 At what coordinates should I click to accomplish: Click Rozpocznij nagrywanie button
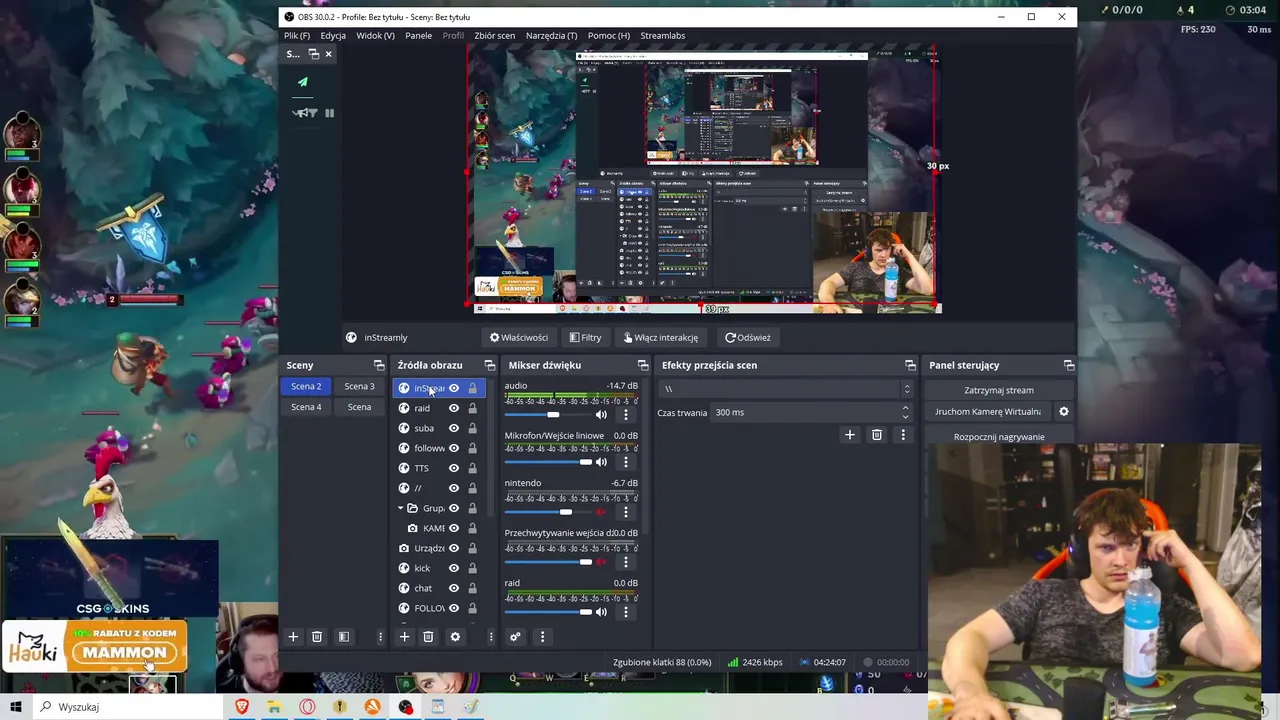click(x=999, y=437)
